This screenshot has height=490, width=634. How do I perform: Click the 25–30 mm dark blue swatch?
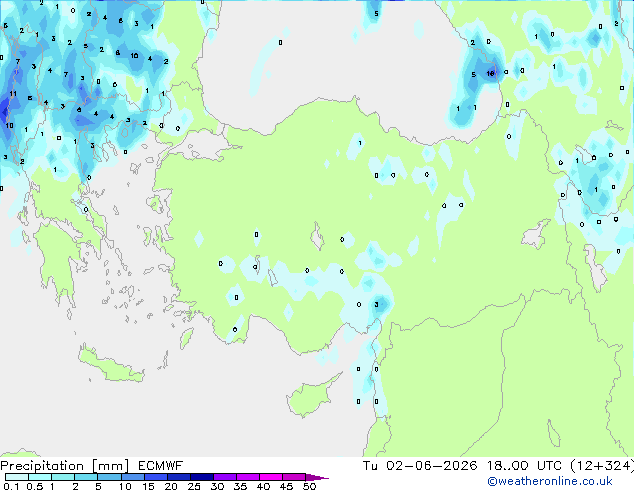(201, 477)
